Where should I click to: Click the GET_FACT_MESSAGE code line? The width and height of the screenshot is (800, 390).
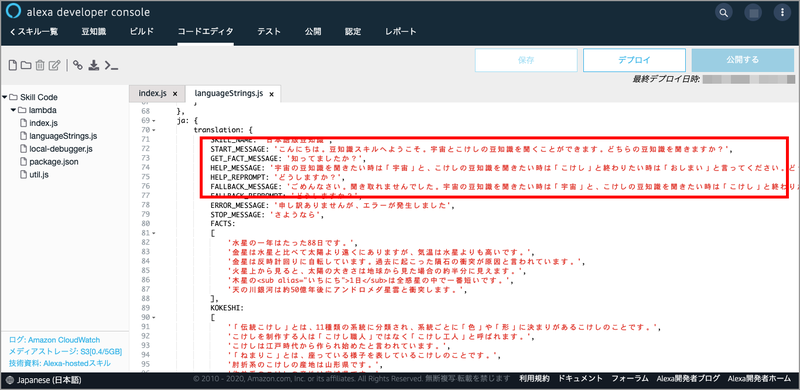click(288, 158)
